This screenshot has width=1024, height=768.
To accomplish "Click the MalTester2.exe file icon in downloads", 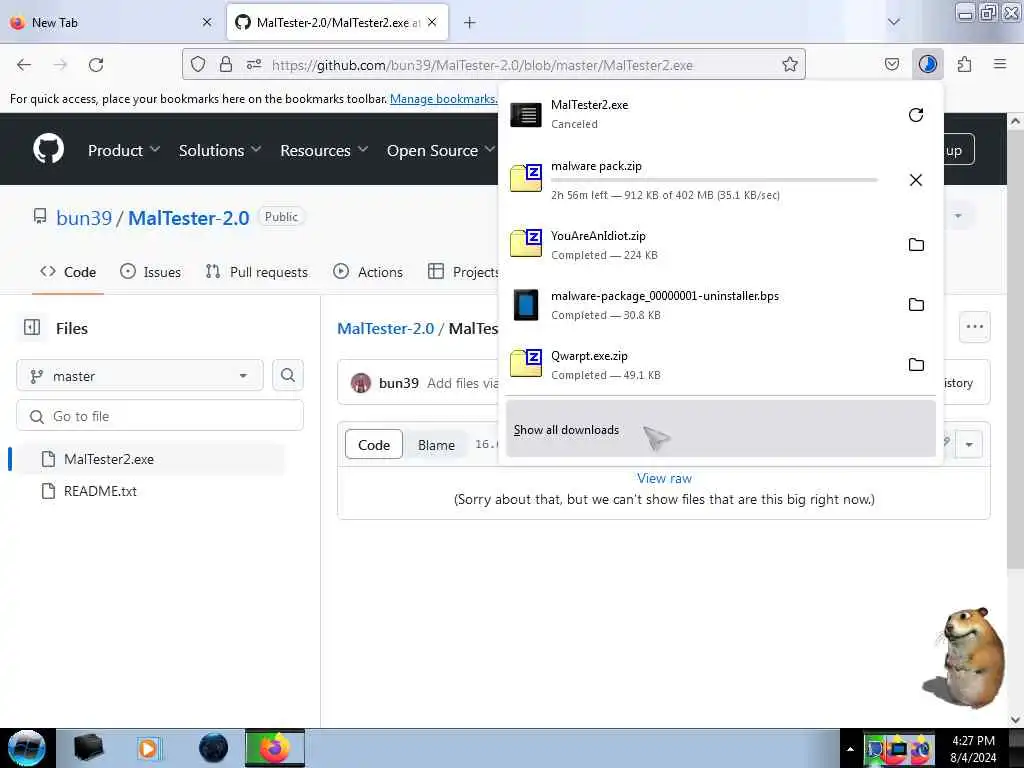I will tap(526, 115).
